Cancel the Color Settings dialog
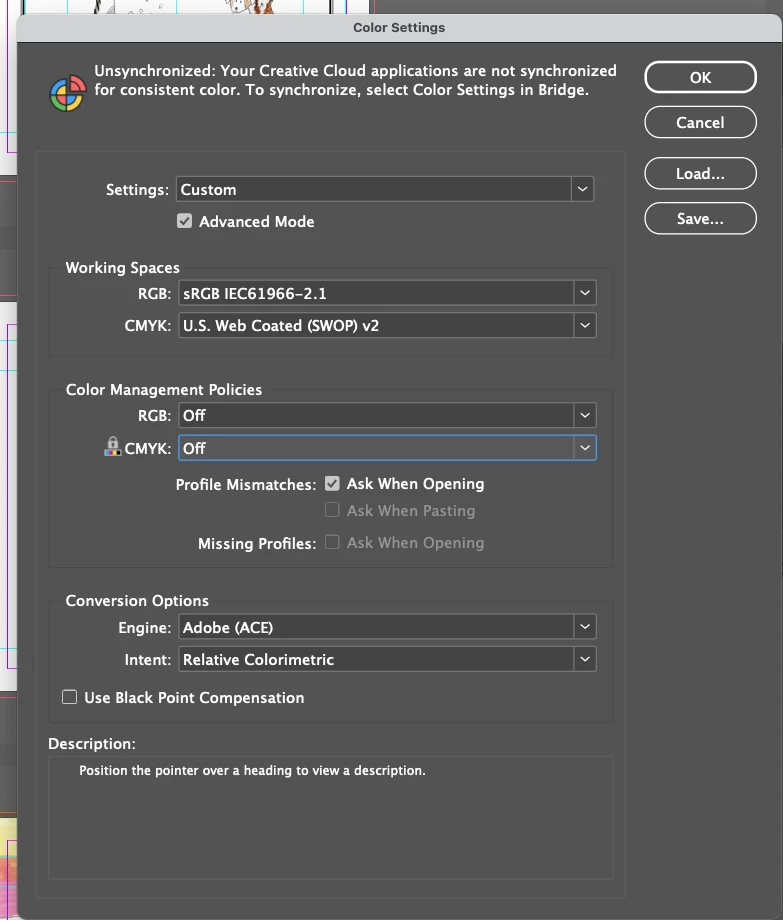The height and width of the screenshot is (920, 783). coord(700,123)
